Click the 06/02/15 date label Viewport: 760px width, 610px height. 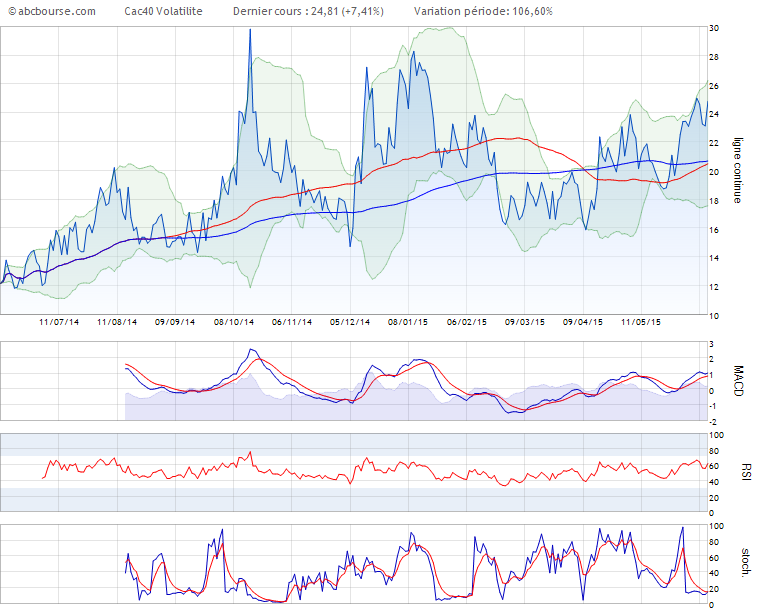click(467, 322)
